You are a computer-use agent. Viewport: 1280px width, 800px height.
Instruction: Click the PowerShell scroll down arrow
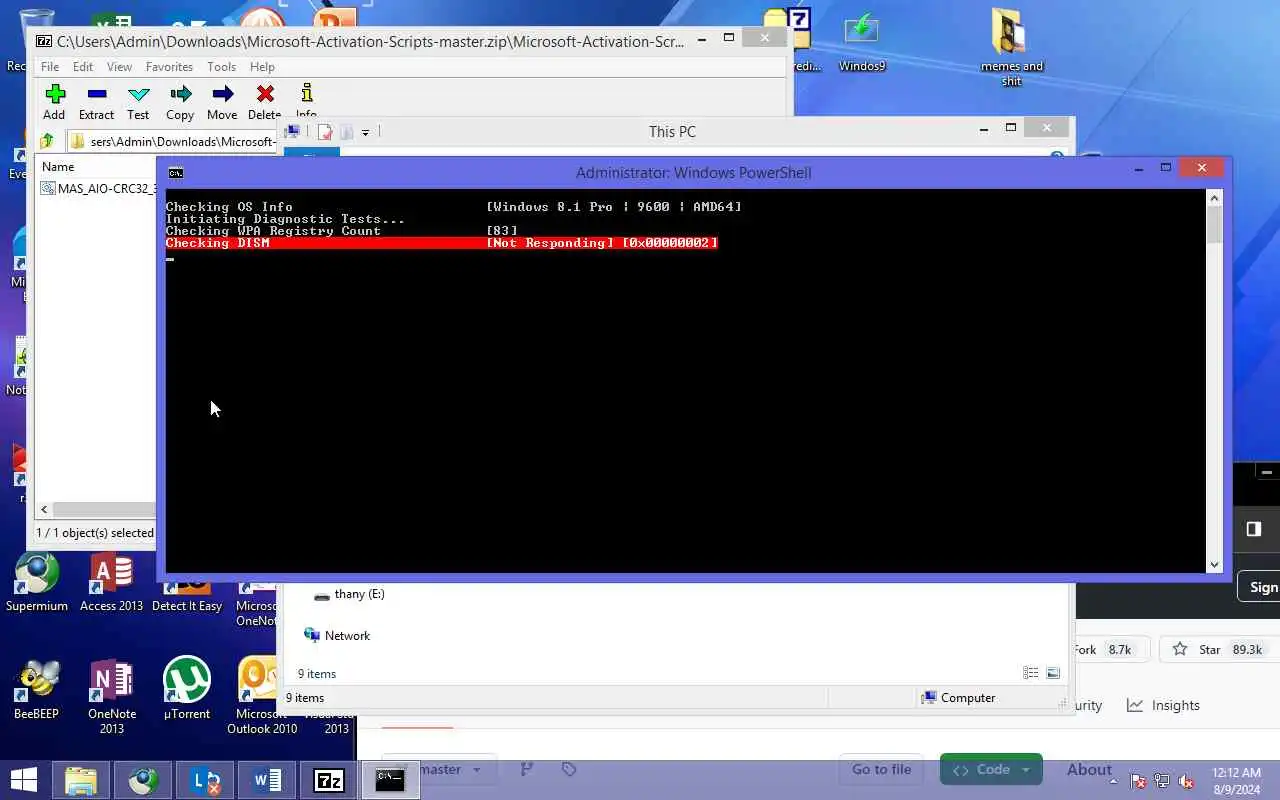[x=1215, y=564]
